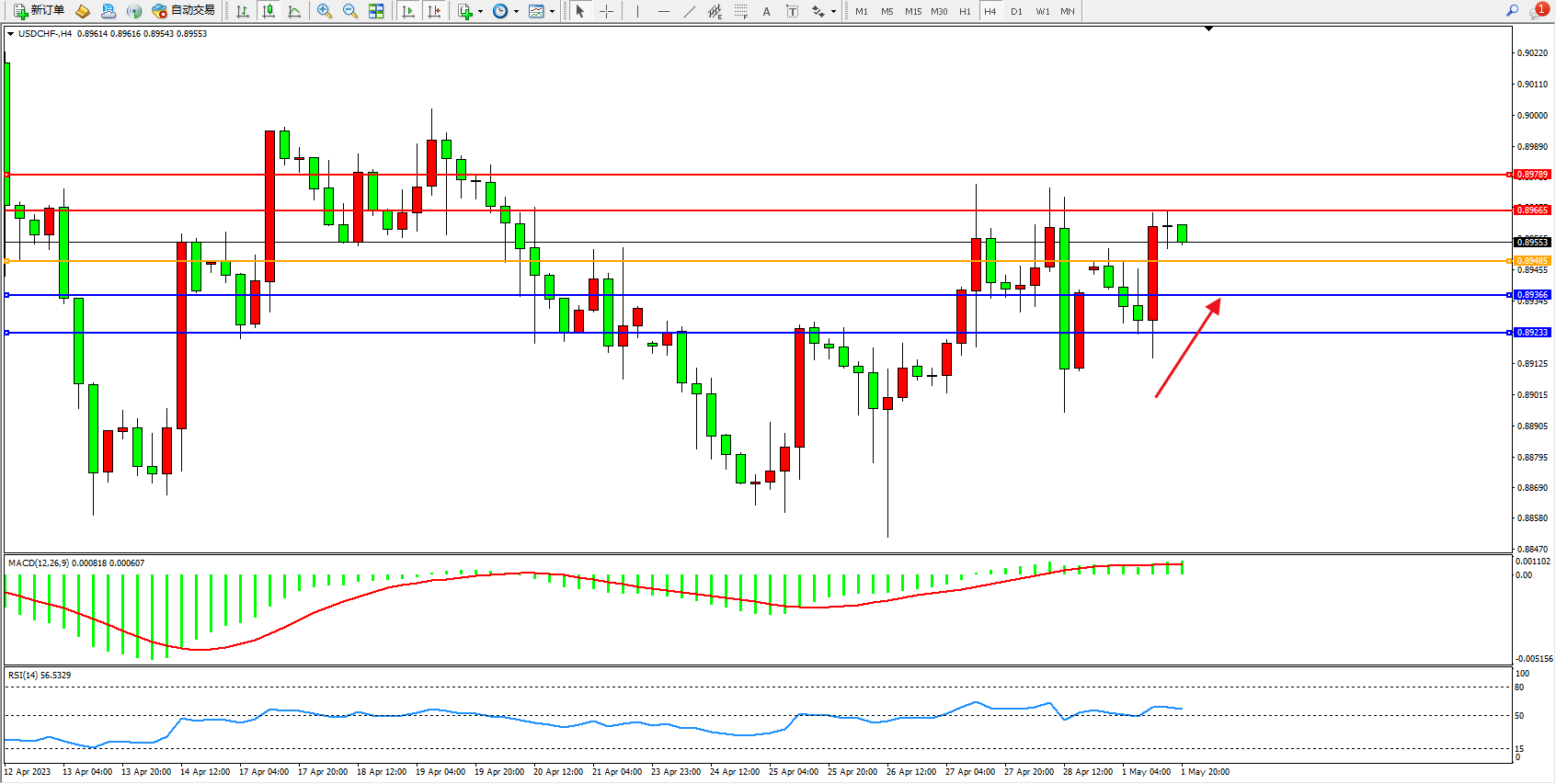Select the crosshair cursor tool
This screenshot has width=1556, height=784.
tap(606, 11)
